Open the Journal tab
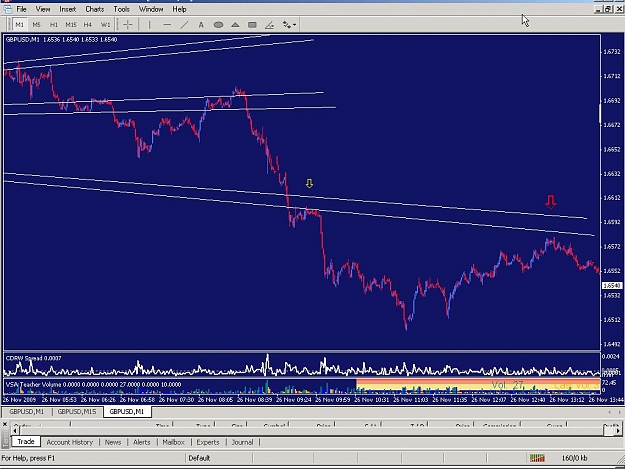625x469 pixels. pyautogui.click(x=242, y=442)
